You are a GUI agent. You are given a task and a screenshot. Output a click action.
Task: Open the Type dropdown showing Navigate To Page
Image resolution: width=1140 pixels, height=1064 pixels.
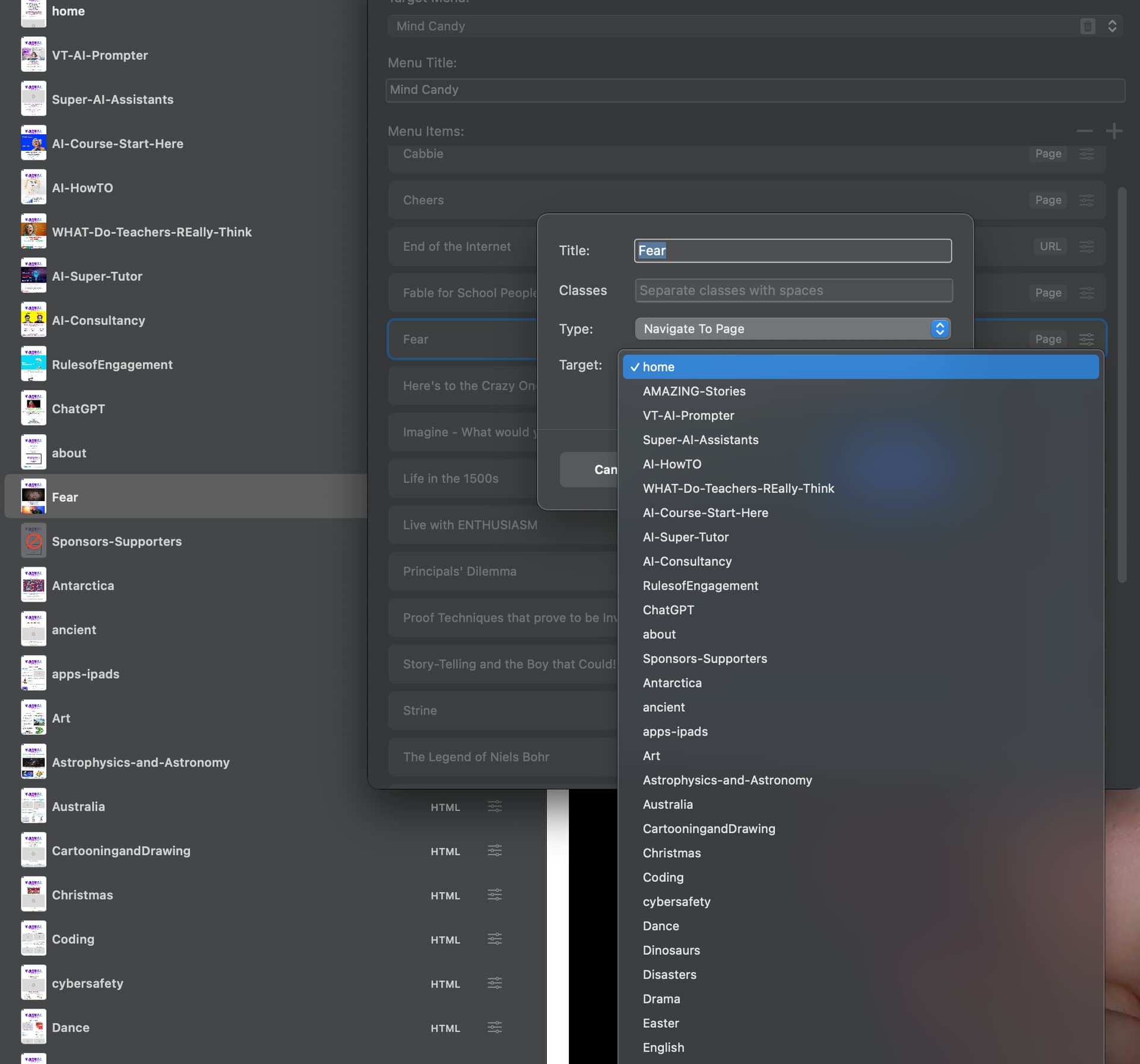pos(792,329)
